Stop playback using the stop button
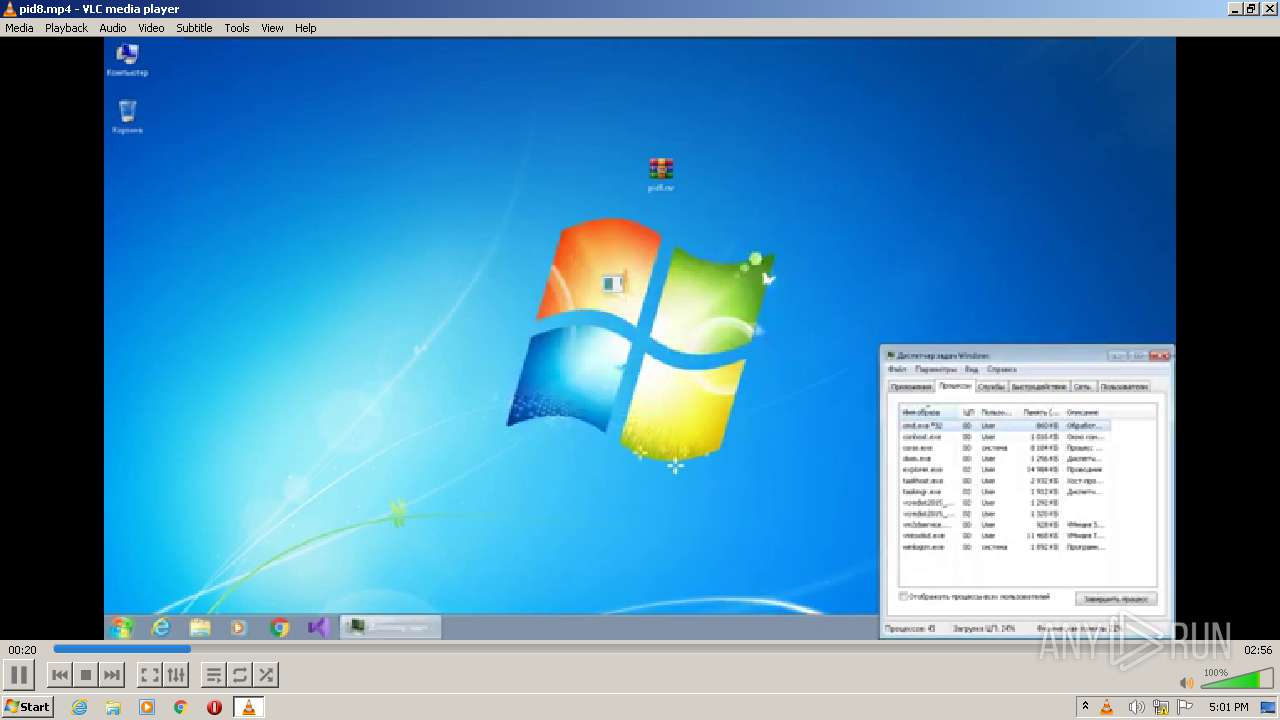 [x=86, y=676]
